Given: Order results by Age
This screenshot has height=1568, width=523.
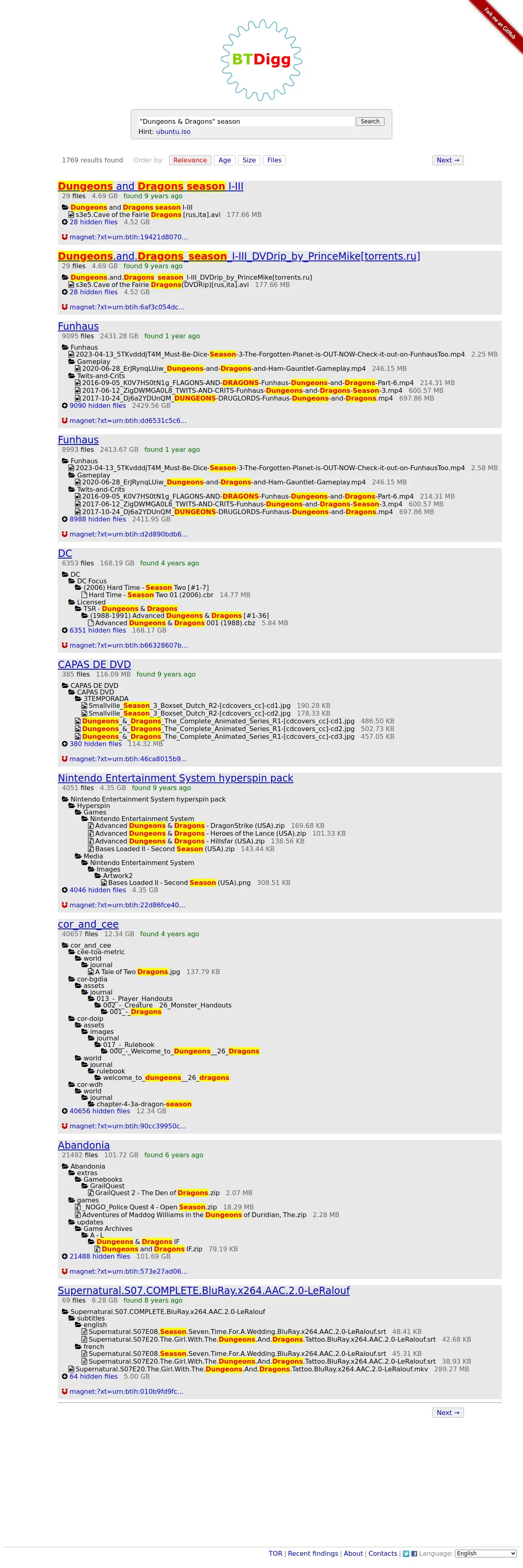Looking at the screenshot, I should [x=225, y=160].
